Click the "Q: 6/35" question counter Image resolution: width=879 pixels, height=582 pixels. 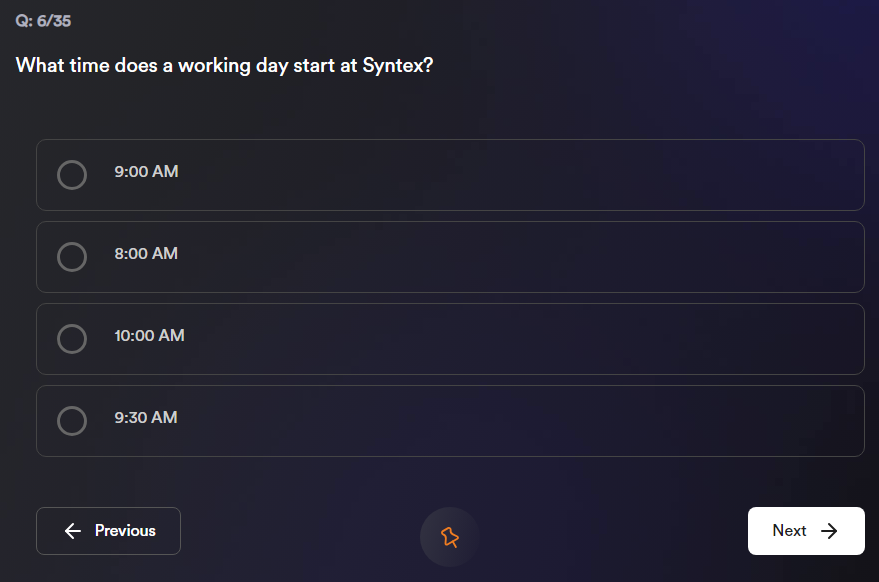pyautogui.click(x=43, y=21)
